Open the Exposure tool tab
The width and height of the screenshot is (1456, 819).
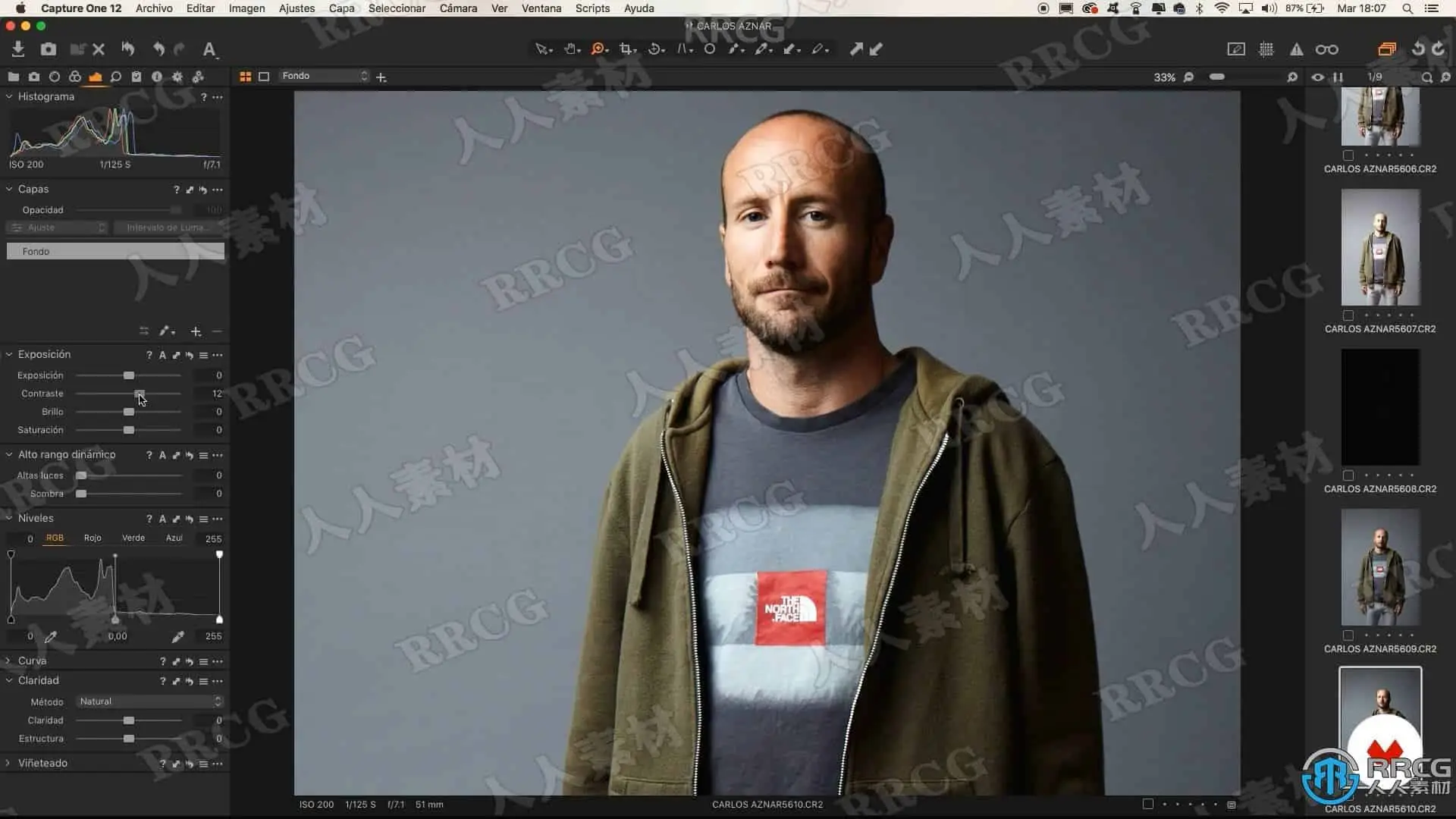[x=95, y=77]
